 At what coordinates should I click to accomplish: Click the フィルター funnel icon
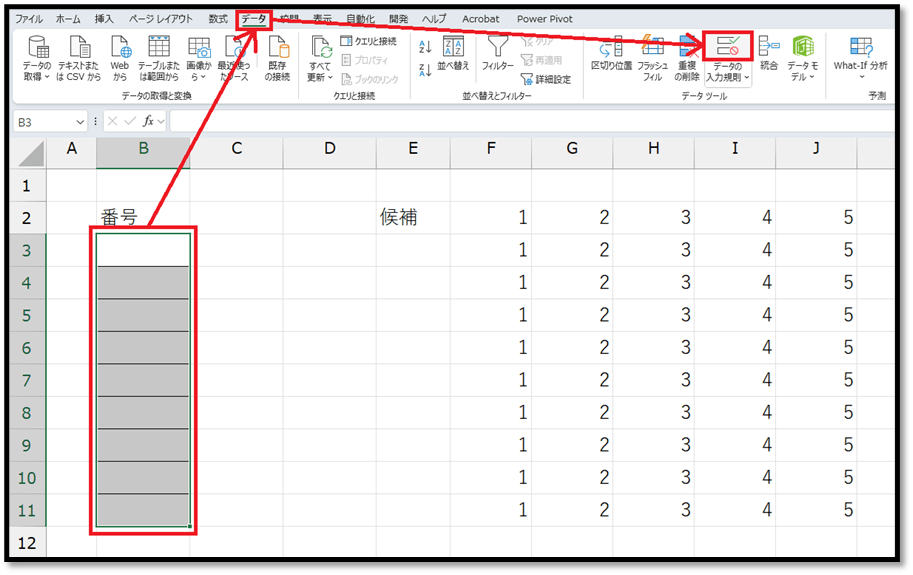[x=497, y=47]
